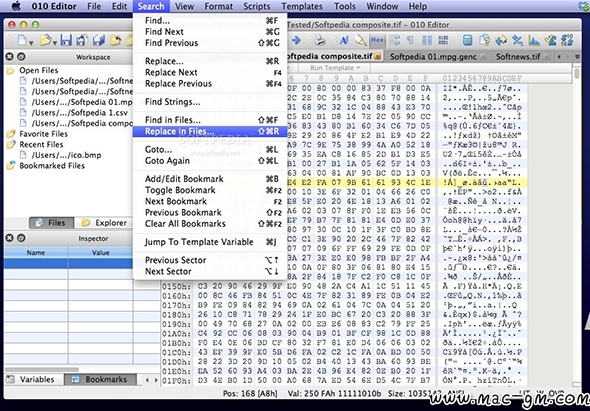Close the Inspector panel
This screenshot has width=590, height=411.
click(9, 238)
